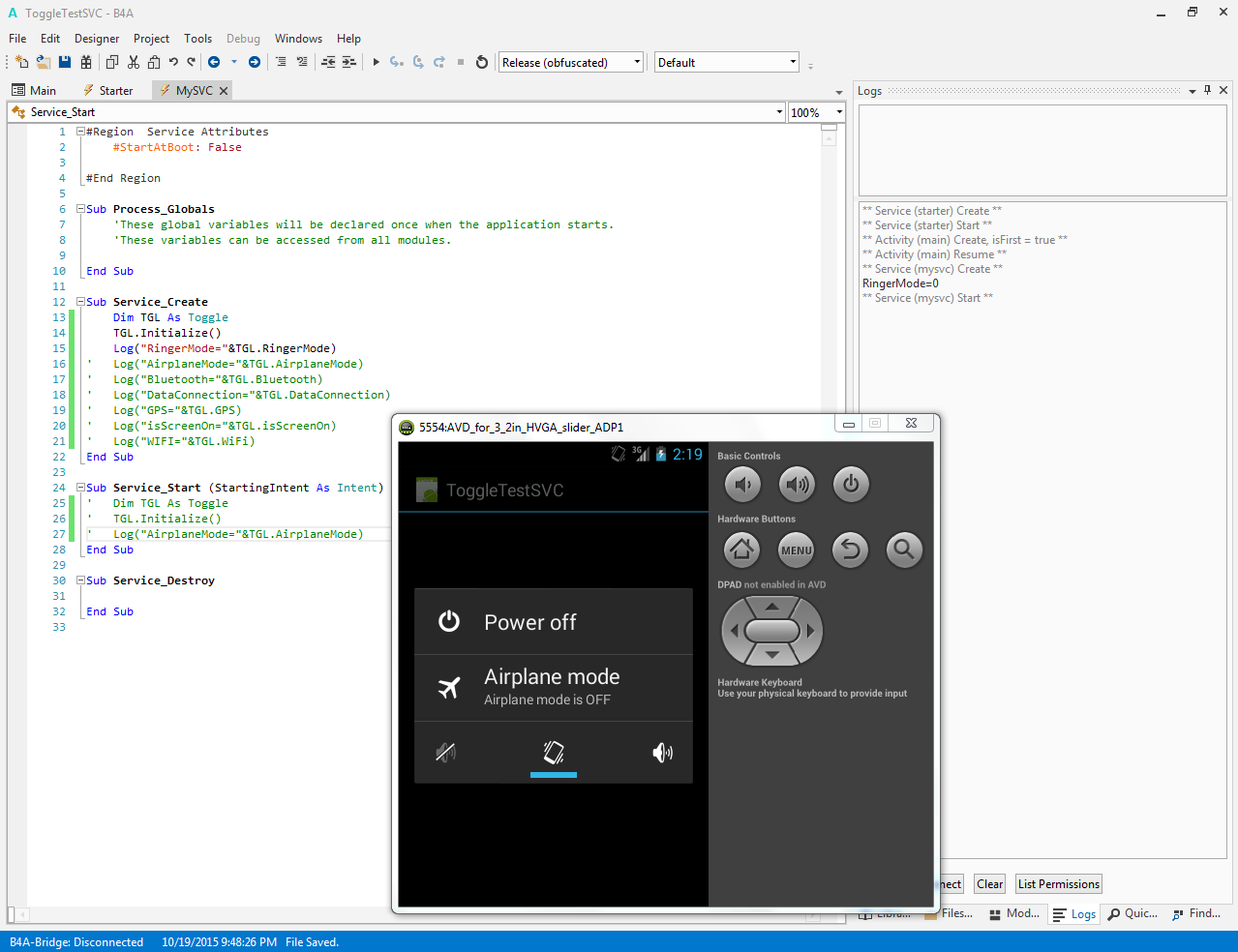This screenshot has width=1238, height=952.
Task: Enable sound-on ringer mode icon
Action: [662, 753]
